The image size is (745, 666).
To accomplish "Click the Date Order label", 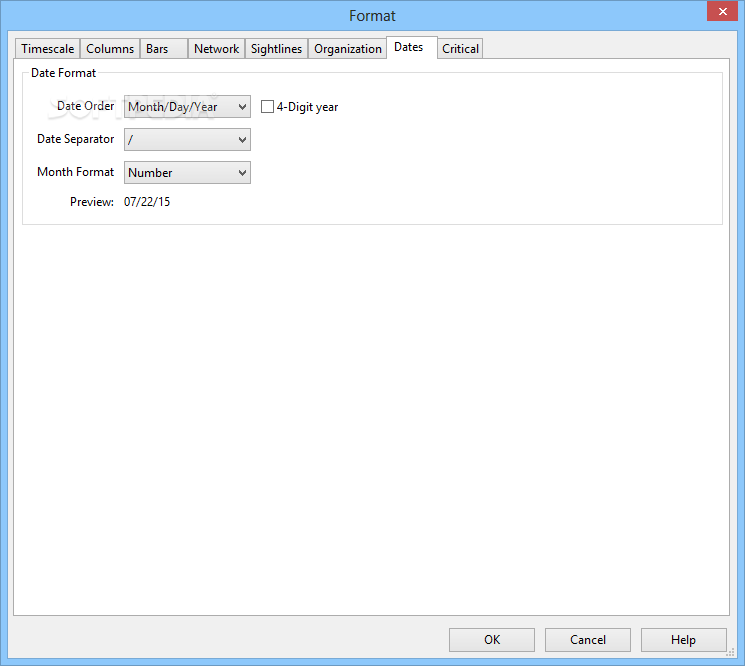I will click(x=86, y=106).
